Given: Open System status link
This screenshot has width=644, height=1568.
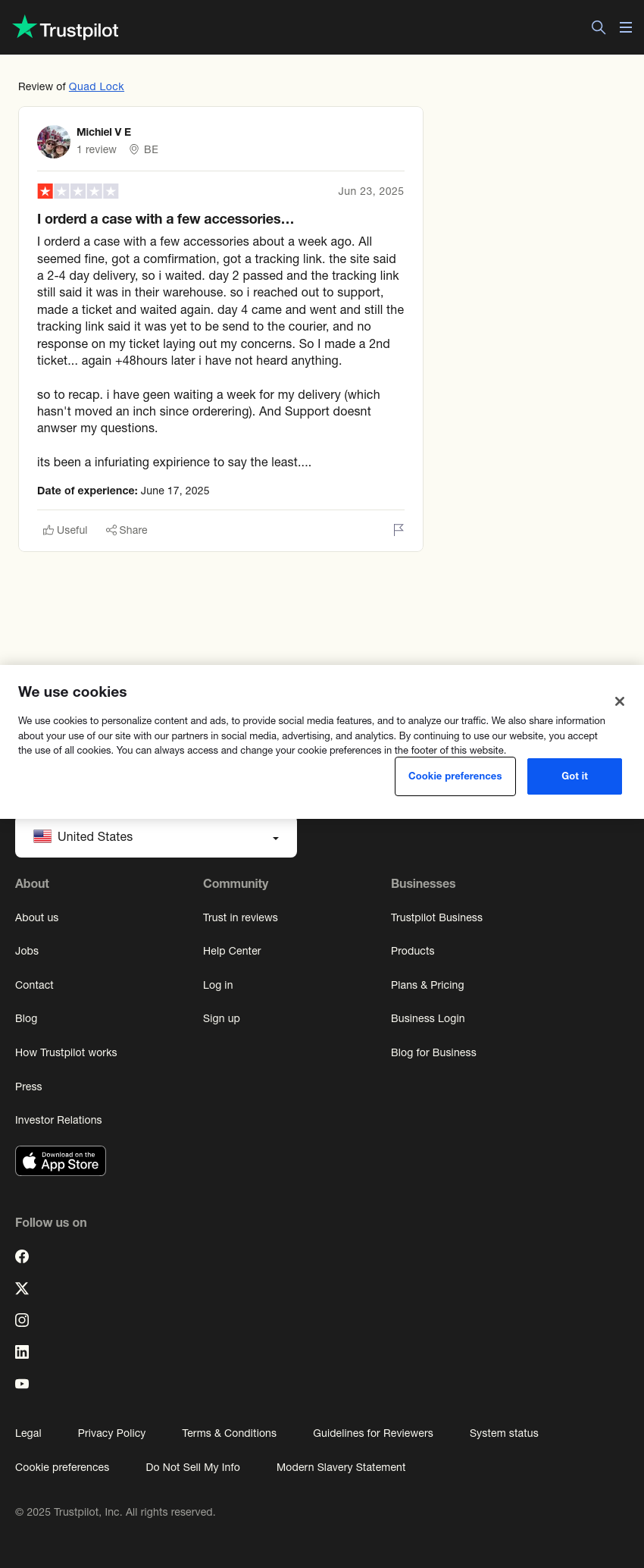Looking at the screenshot, I should tap(504, 1433).
